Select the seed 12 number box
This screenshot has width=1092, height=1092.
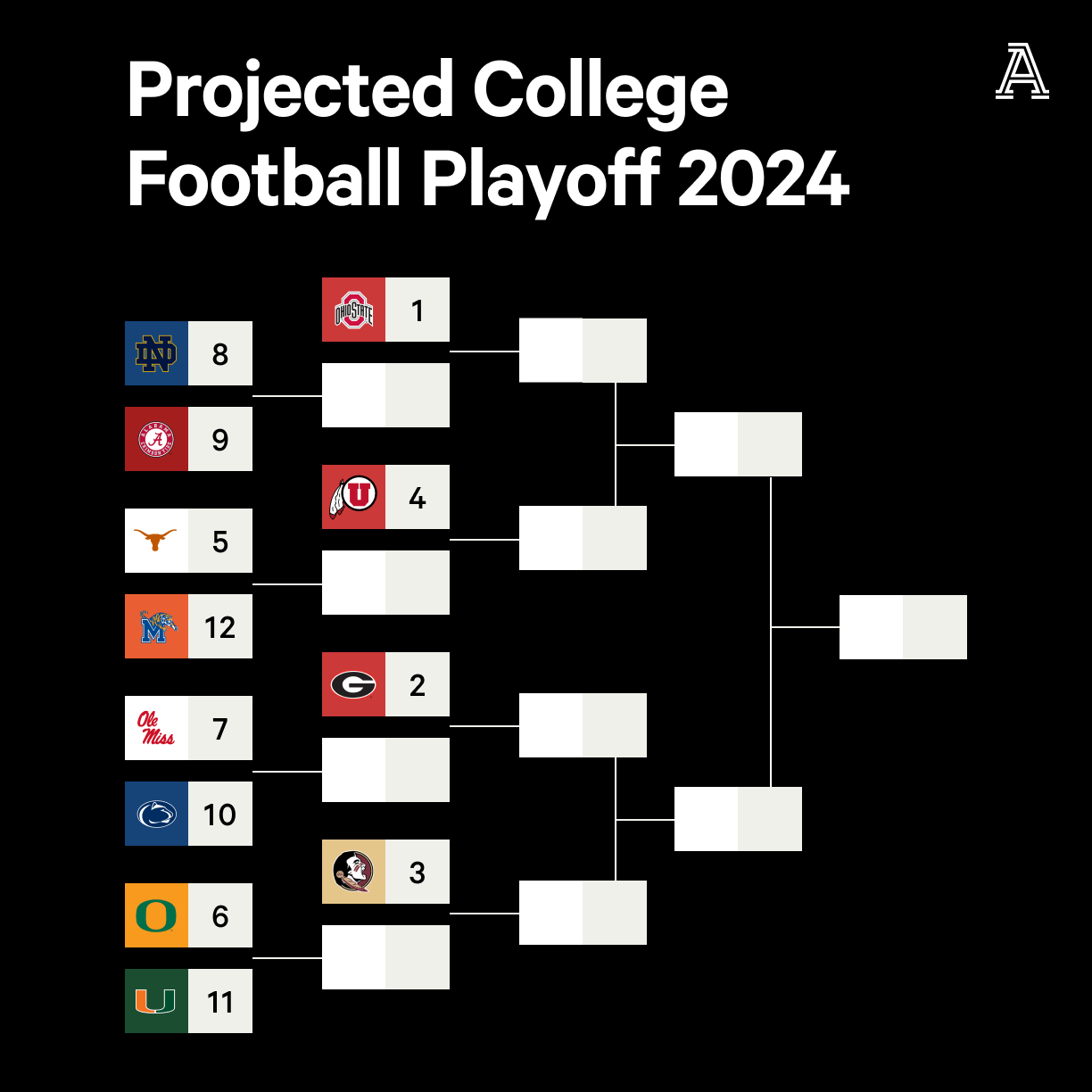[220, 626]
